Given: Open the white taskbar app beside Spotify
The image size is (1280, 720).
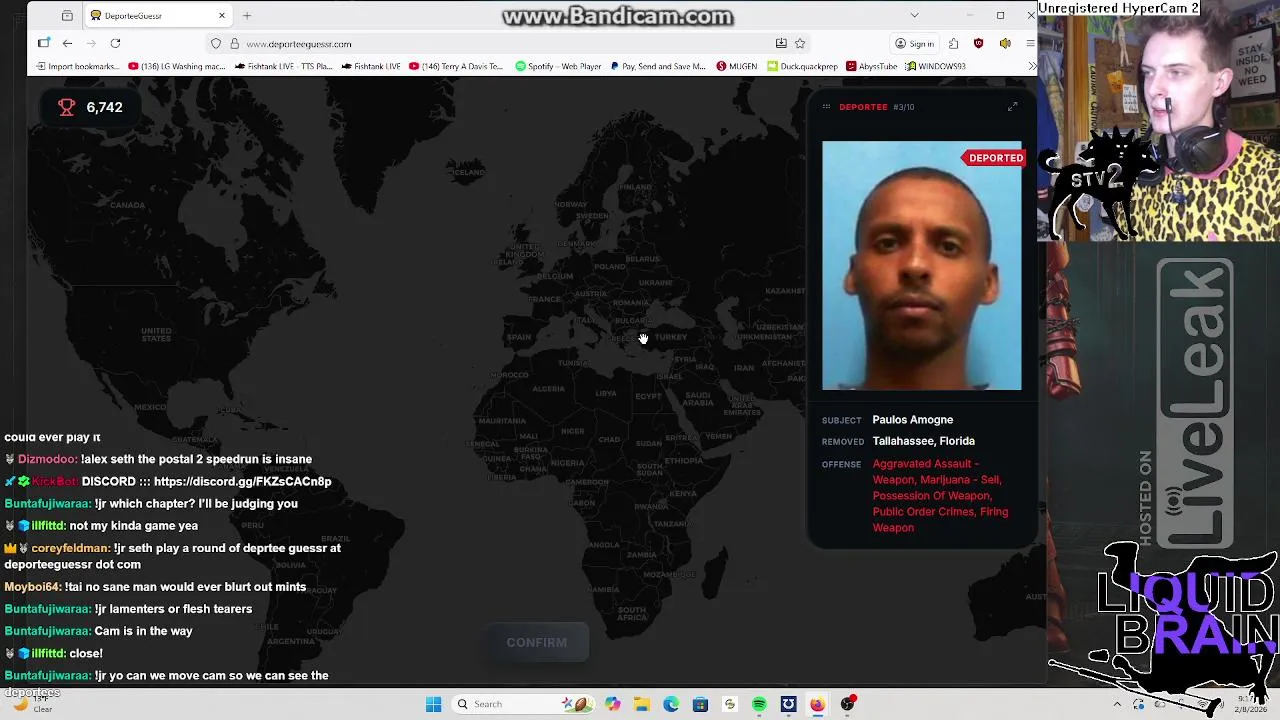Looking at the screenshot, I should click(729, 704).
